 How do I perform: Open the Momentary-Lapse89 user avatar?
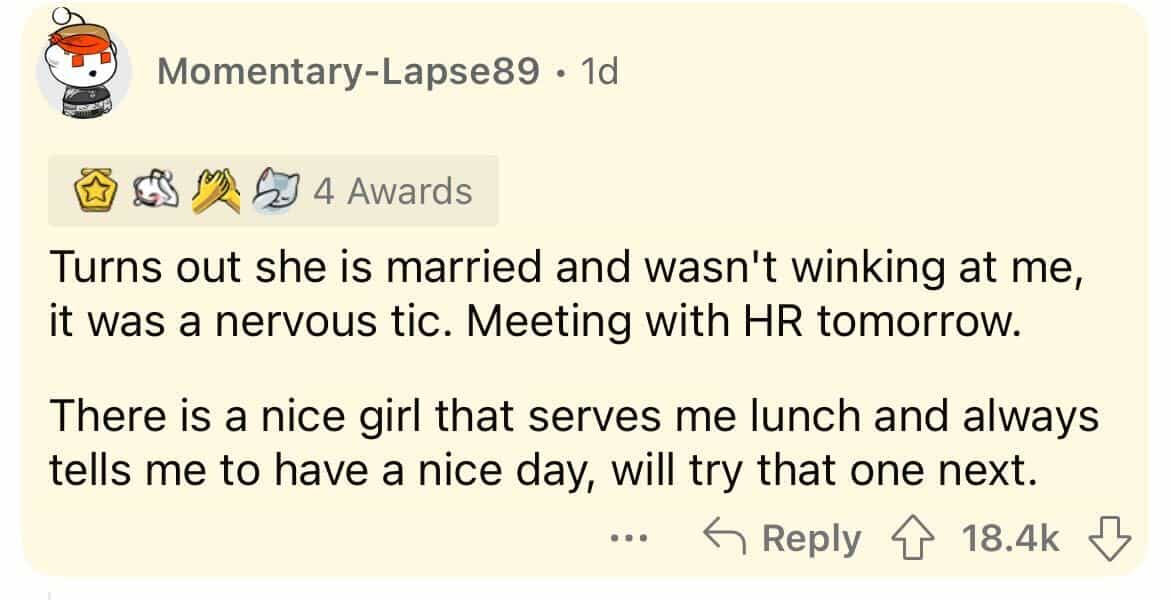83,72
